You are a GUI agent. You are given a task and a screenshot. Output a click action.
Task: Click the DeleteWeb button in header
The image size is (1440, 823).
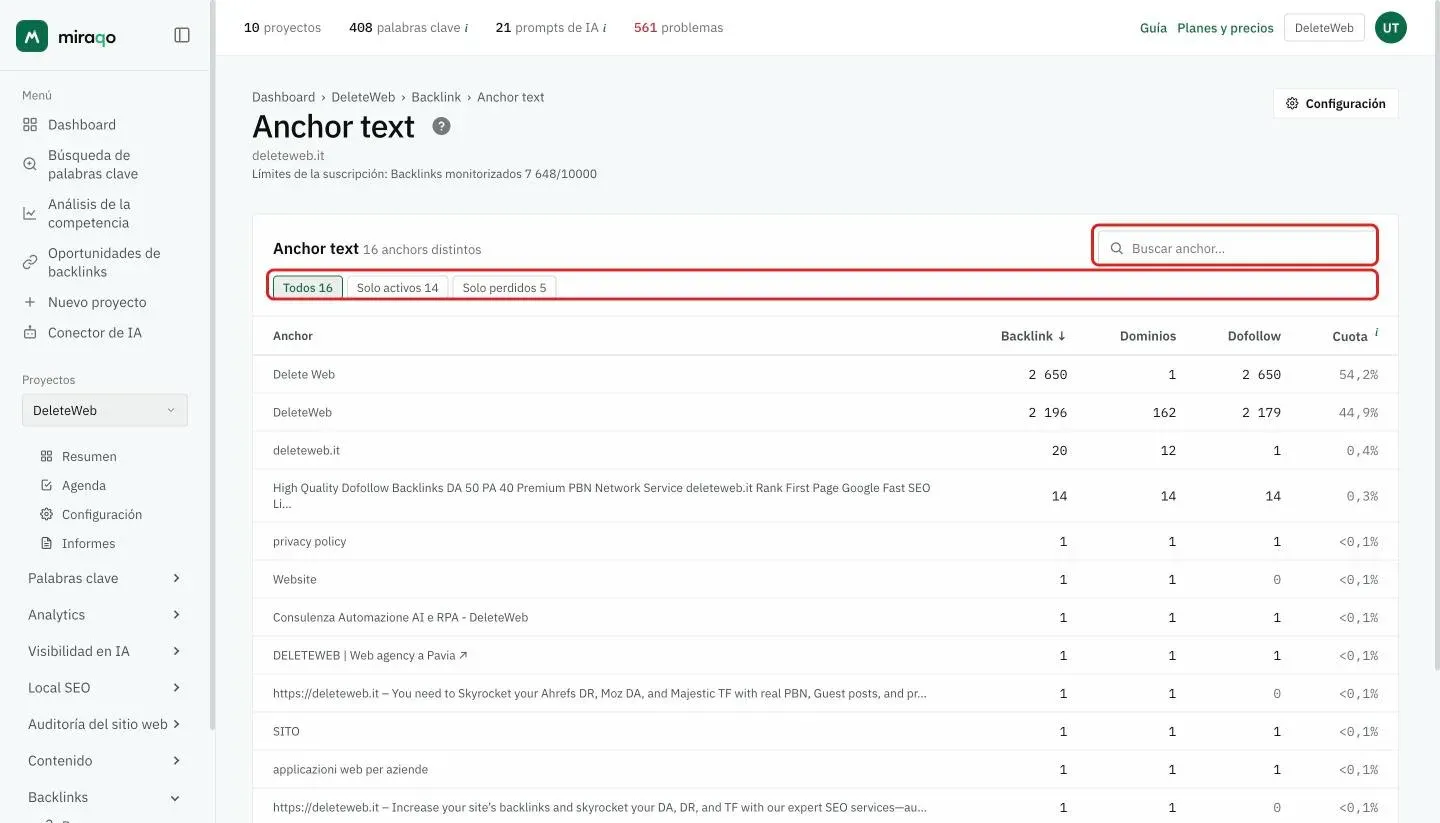coord(1324,28)
